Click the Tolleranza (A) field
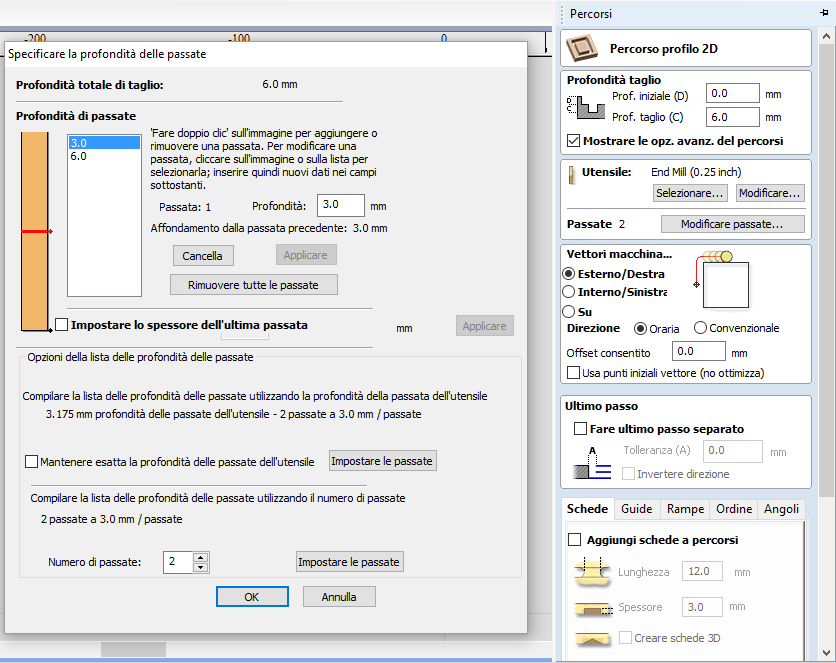836x663 pixels. click(733, 451)
